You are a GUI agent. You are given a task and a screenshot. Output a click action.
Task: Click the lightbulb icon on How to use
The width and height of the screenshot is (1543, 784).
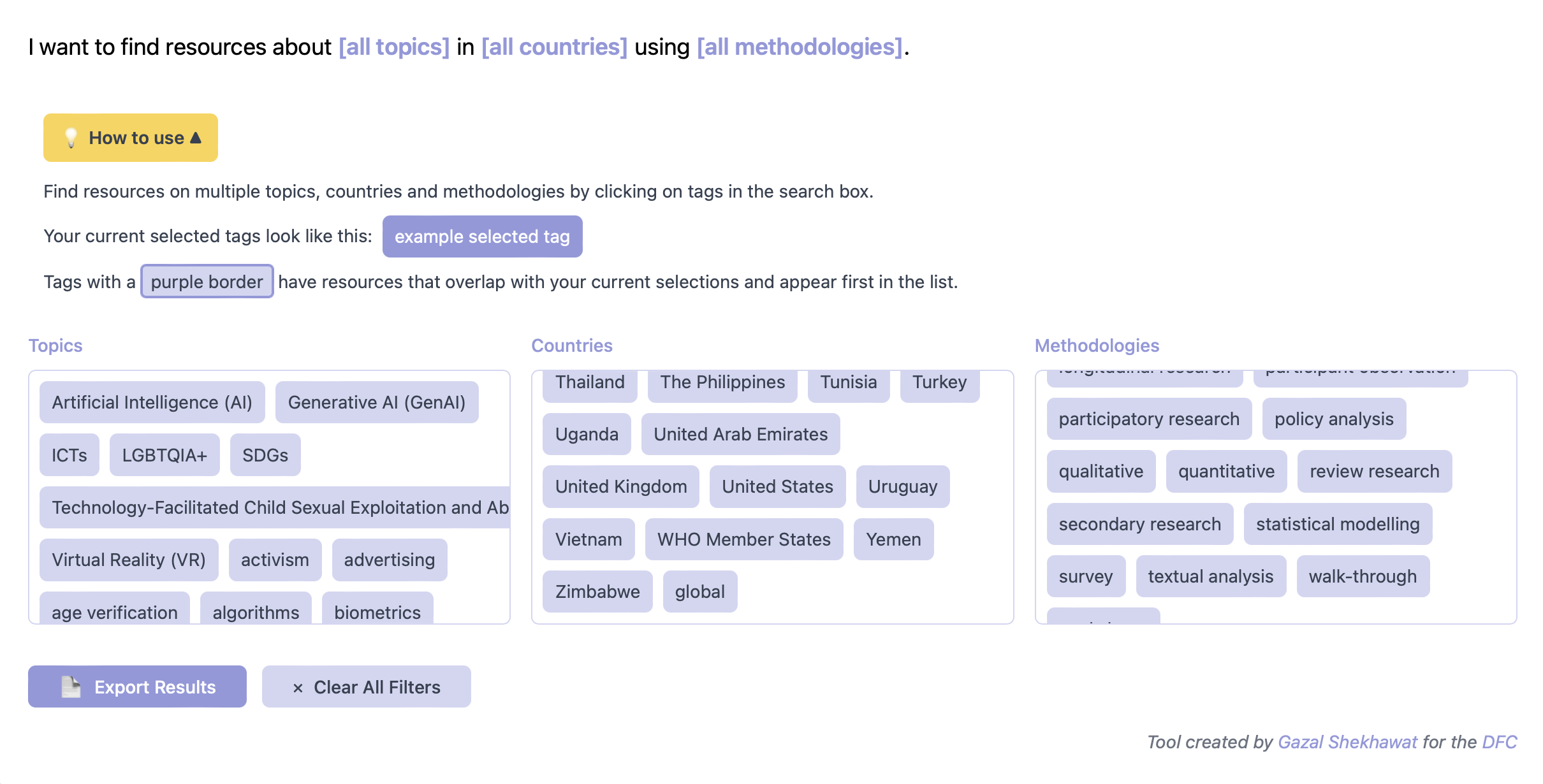point(70,137)
